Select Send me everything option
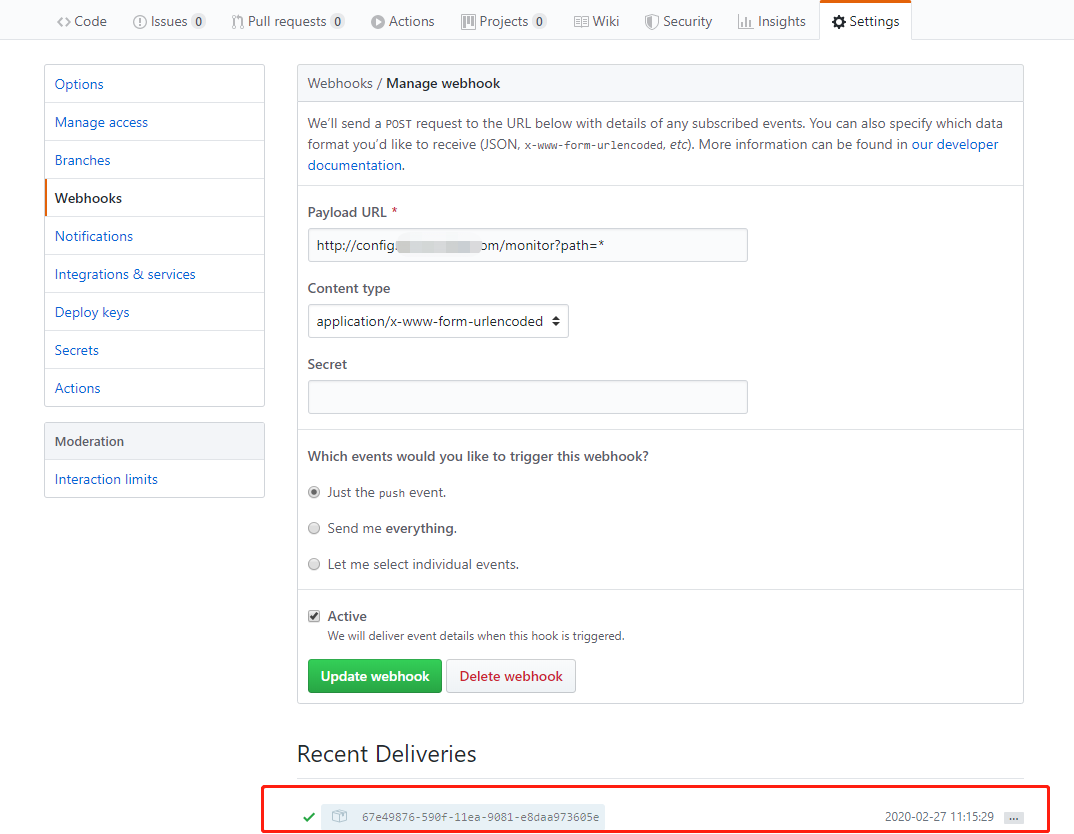 pyautogui.click(x=314, y=528)
